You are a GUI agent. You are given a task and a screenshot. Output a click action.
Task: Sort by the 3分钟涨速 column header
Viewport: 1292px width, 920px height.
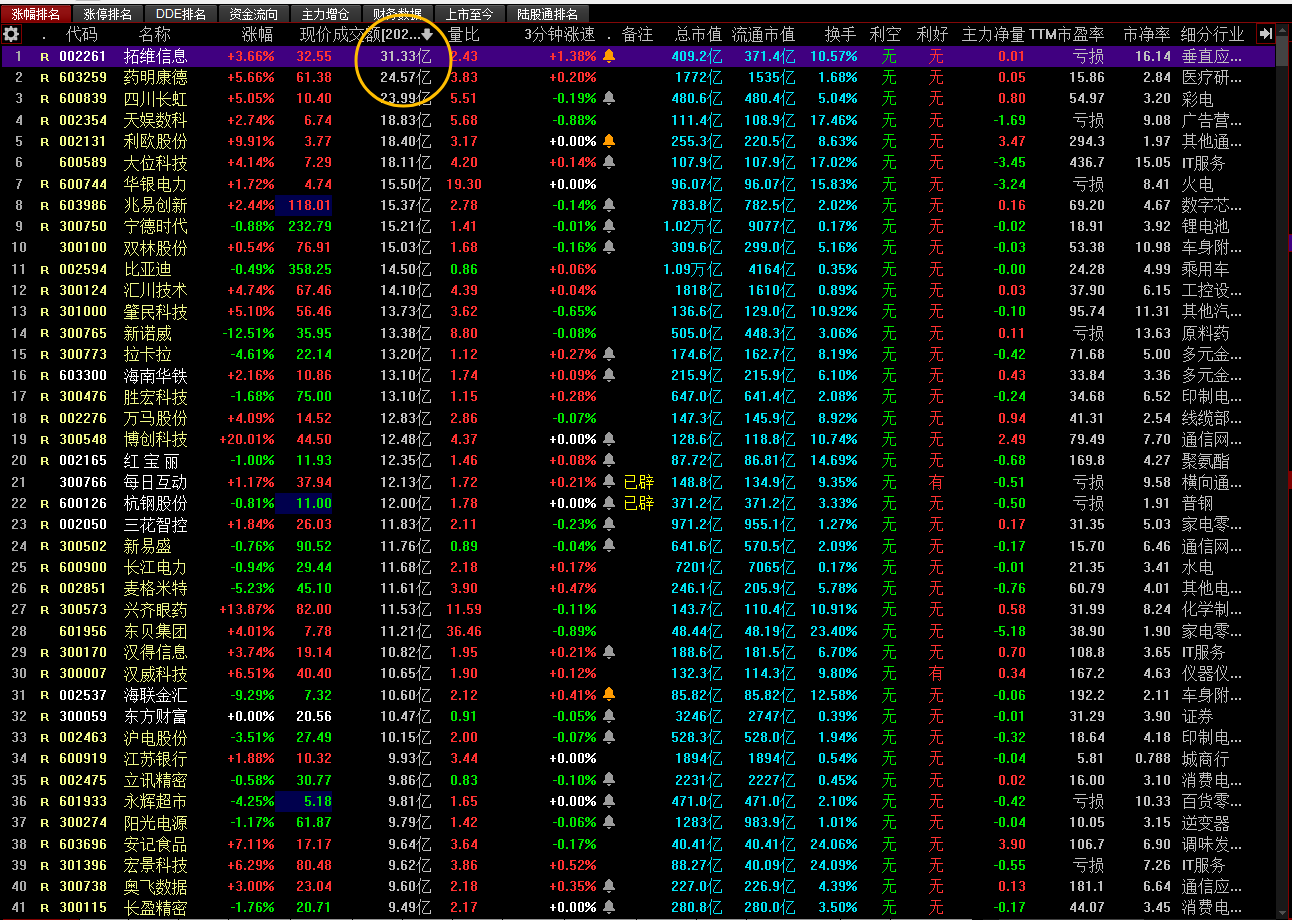pyautogui.click(x=560, y=34)
